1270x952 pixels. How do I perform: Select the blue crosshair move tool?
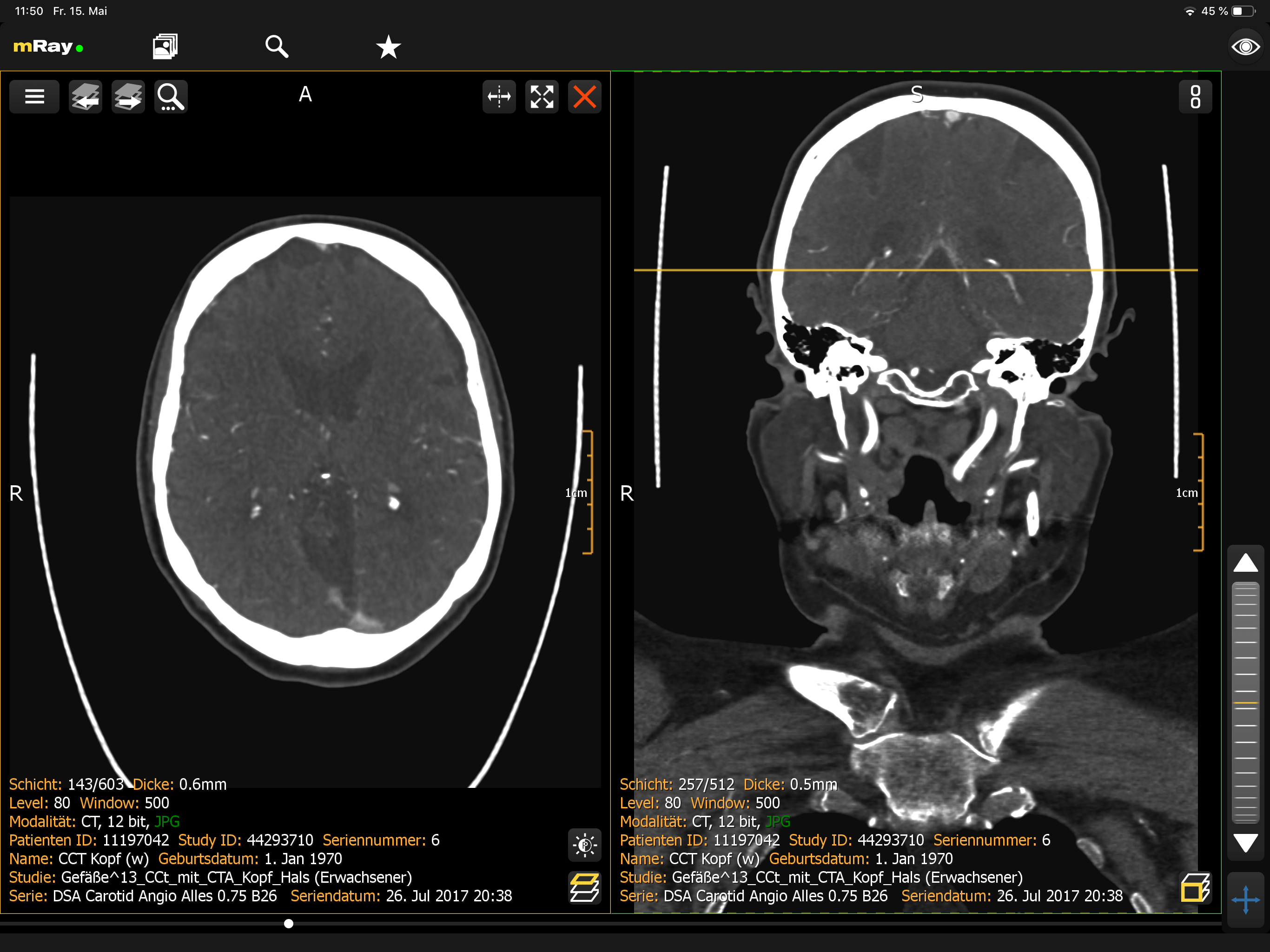coord(1245,900)
